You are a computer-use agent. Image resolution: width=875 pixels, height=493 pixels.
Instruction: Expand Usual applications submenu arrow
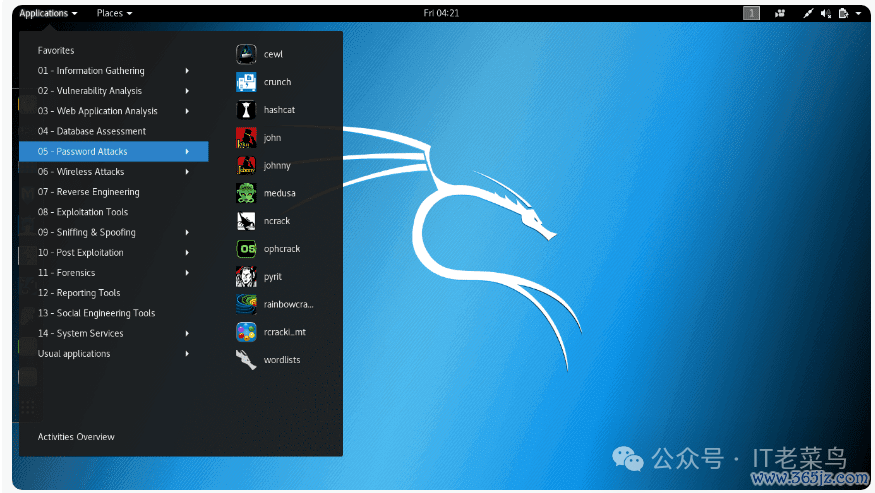point(187,353)
